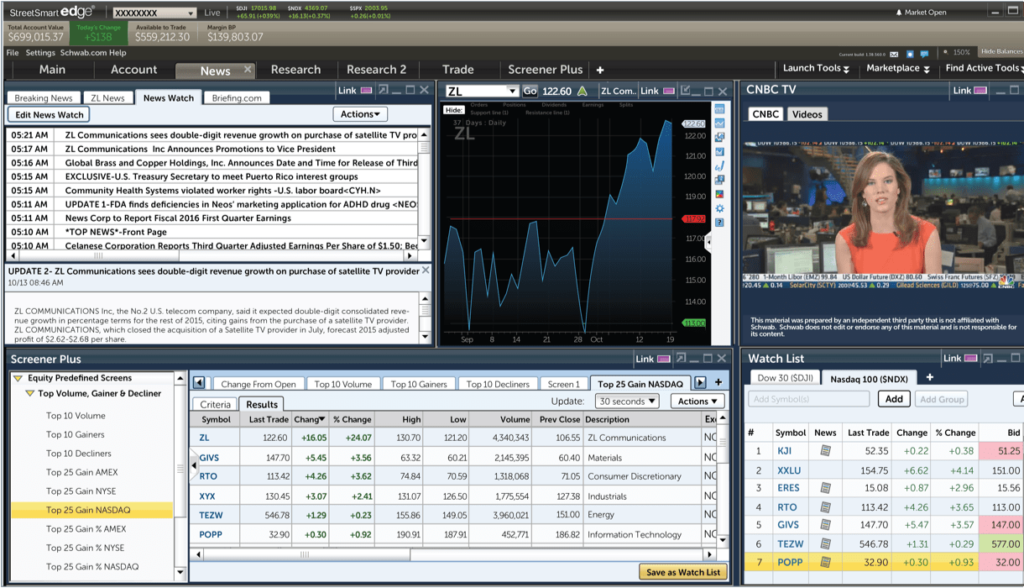Open XXLU symbol link in watch list
The image size is (1024, 588).
(789, 470)
